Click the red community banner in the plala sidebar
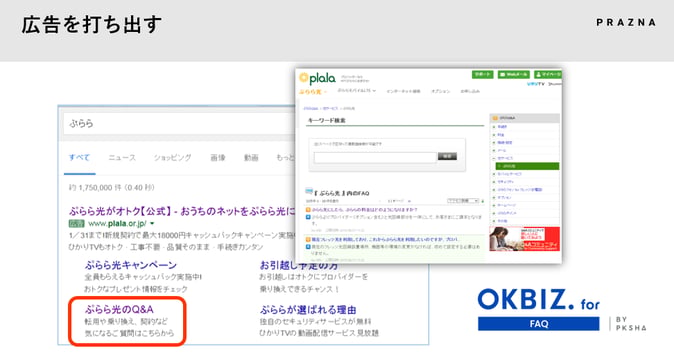Image resolution: width=674 pixels, height=364 pixels. coord(524,239)
